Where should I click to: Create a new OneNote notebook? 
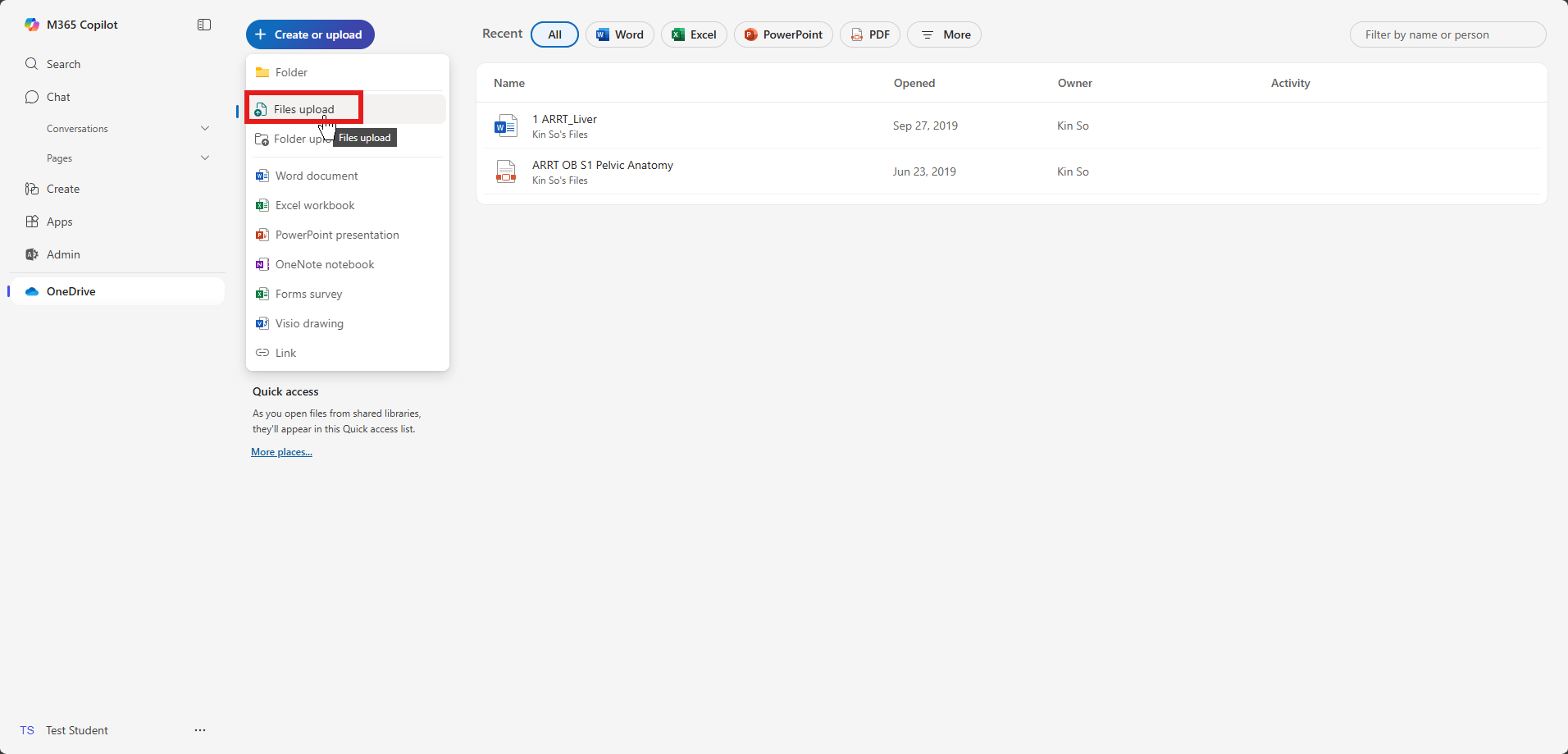tap(348, 264)
